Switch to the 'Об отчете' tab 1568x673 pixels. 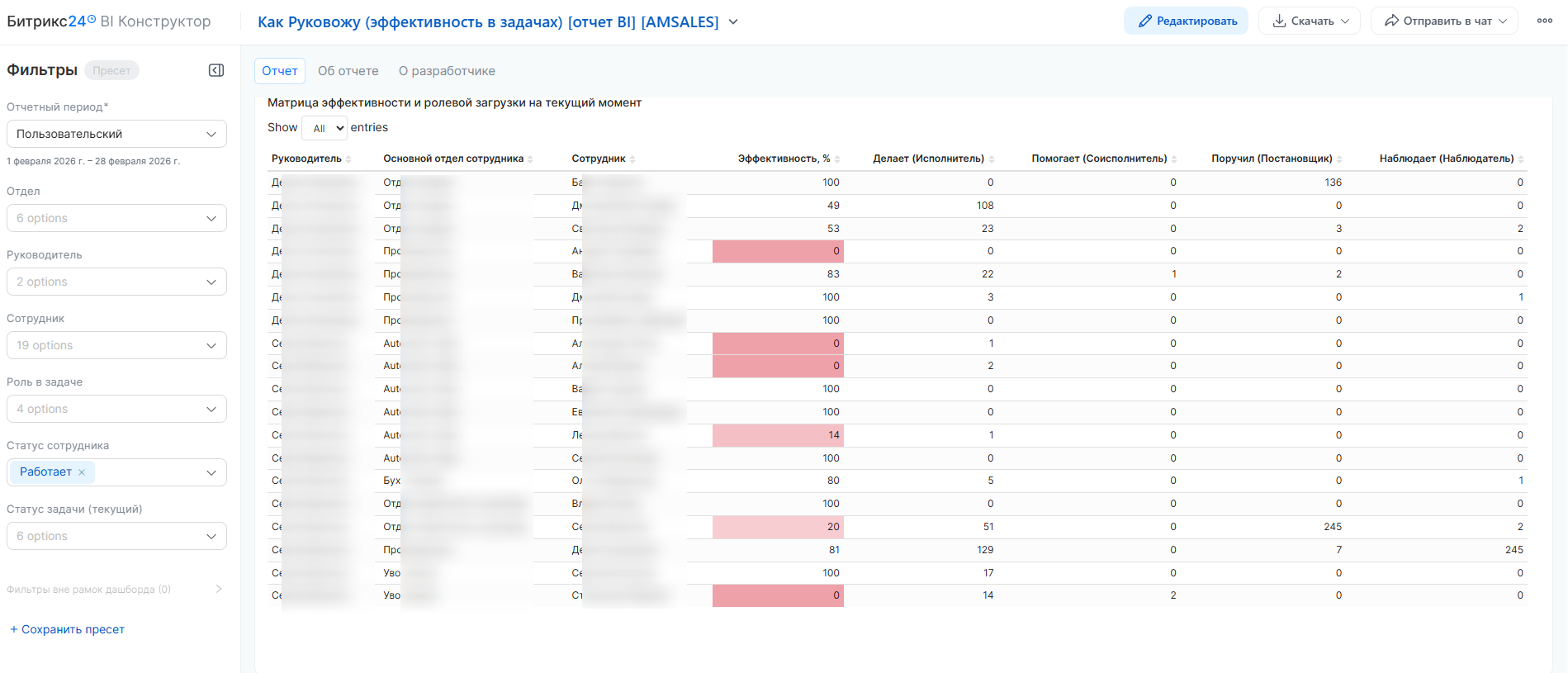coord(348,71)
